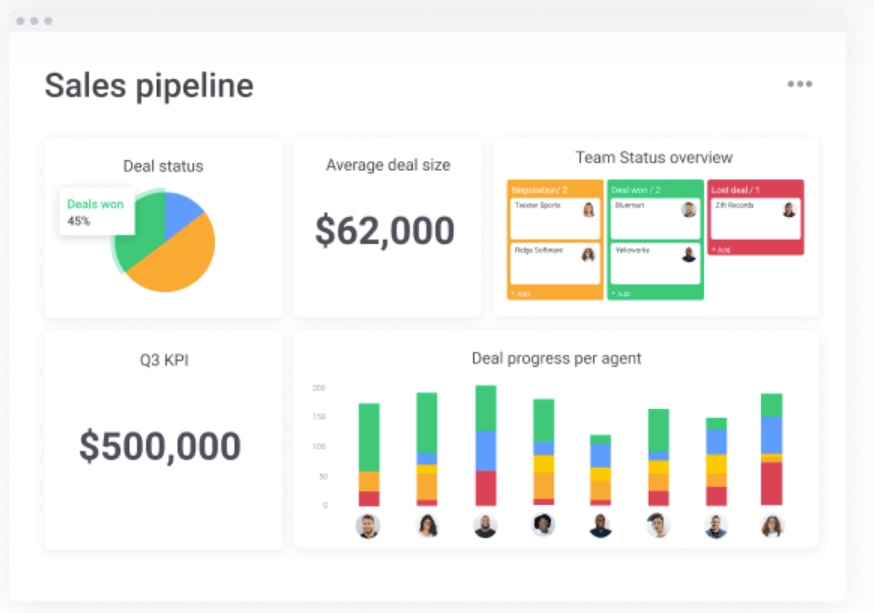This screenshot has width=874, height=613.
Task: Select the second agent avatar under the bar chart
Action: click(428, 526)
